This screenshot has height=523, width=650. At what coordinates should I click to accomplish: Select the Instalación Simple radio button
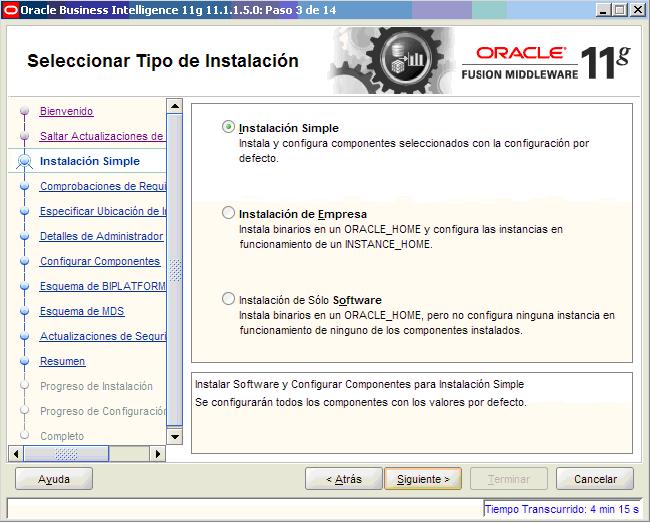point(228,127)
